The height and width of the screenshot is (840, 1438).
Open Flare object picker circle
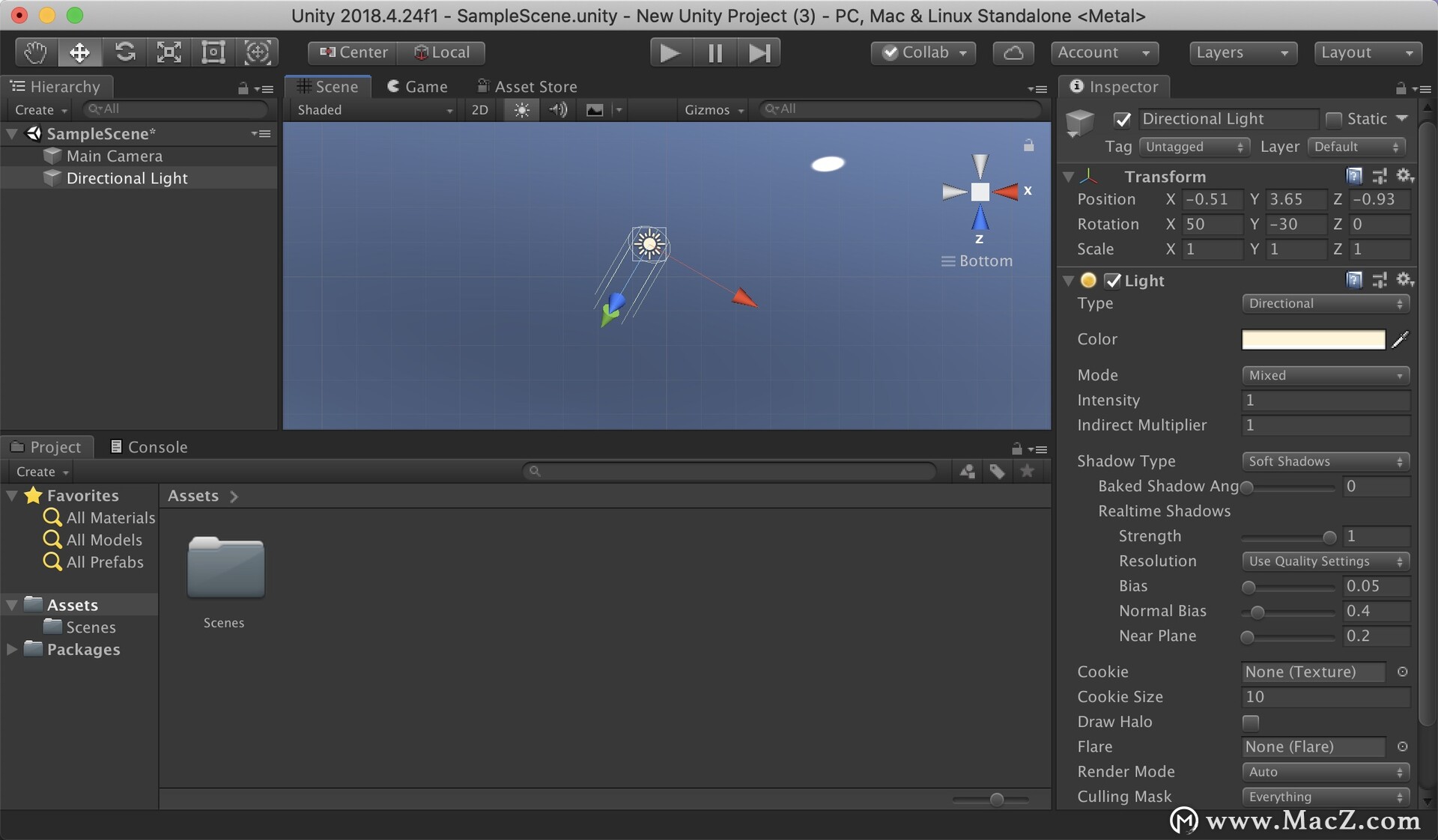pos(1403,746)
